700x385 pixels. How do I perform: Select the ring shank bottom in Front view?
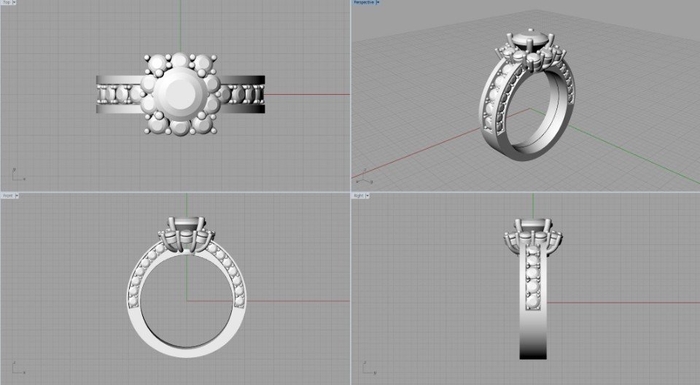pos(187,349)
